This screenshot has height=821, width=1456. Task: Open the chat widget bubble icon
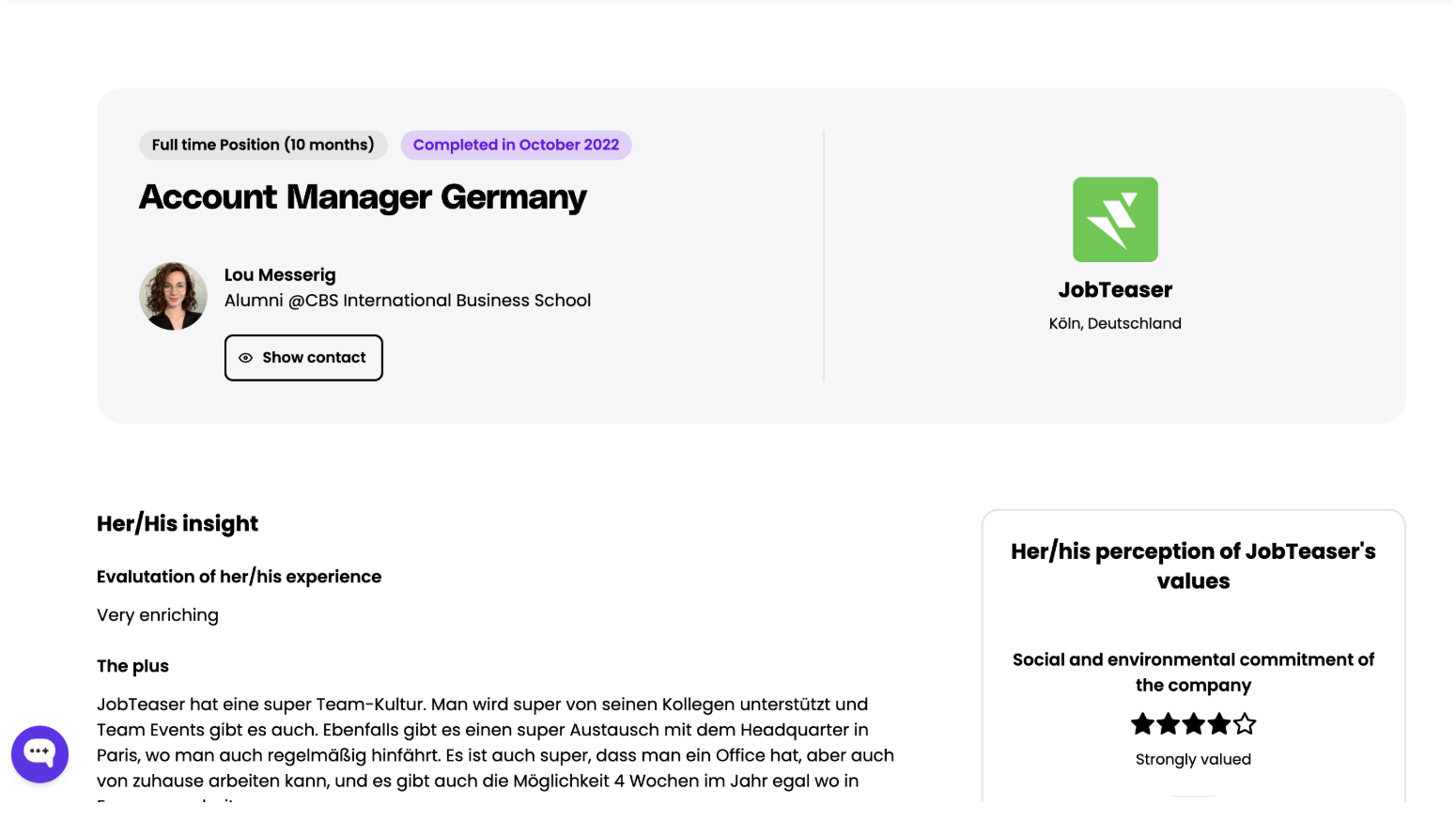pyautogui.click(x=39, y=753)
